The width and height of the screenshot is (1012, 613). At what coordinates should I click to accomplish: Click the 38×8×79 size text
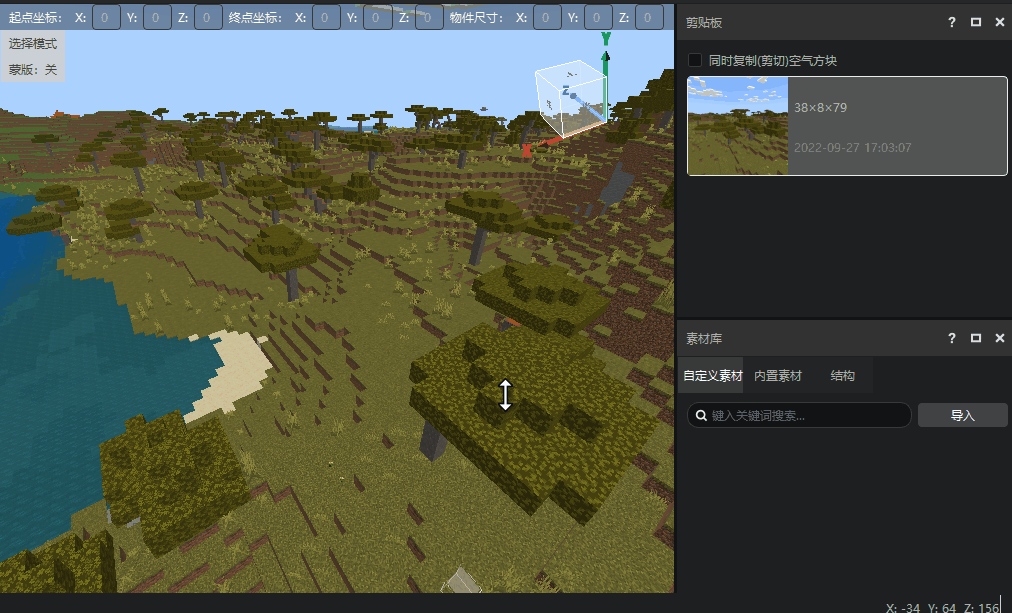coord(820,108)
